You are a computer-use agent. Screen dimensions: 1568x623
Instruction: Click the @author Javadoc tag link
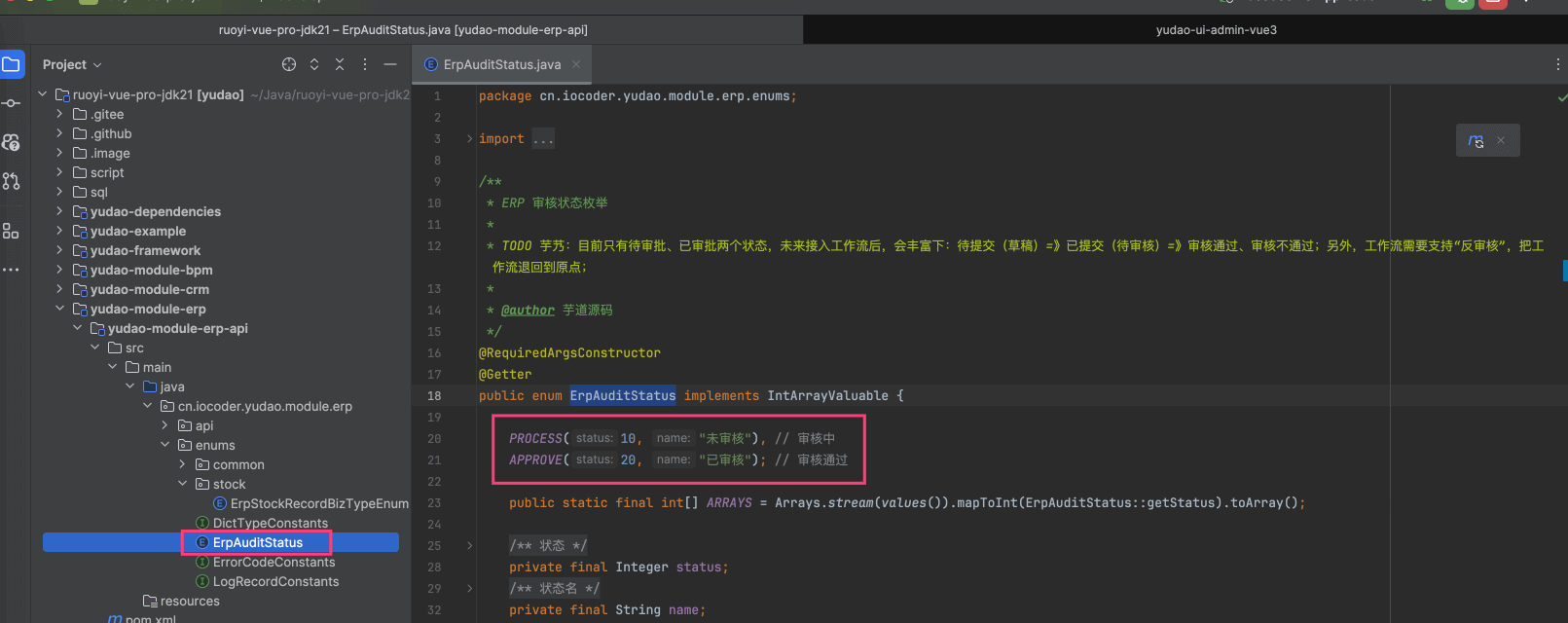click(528, 311)
